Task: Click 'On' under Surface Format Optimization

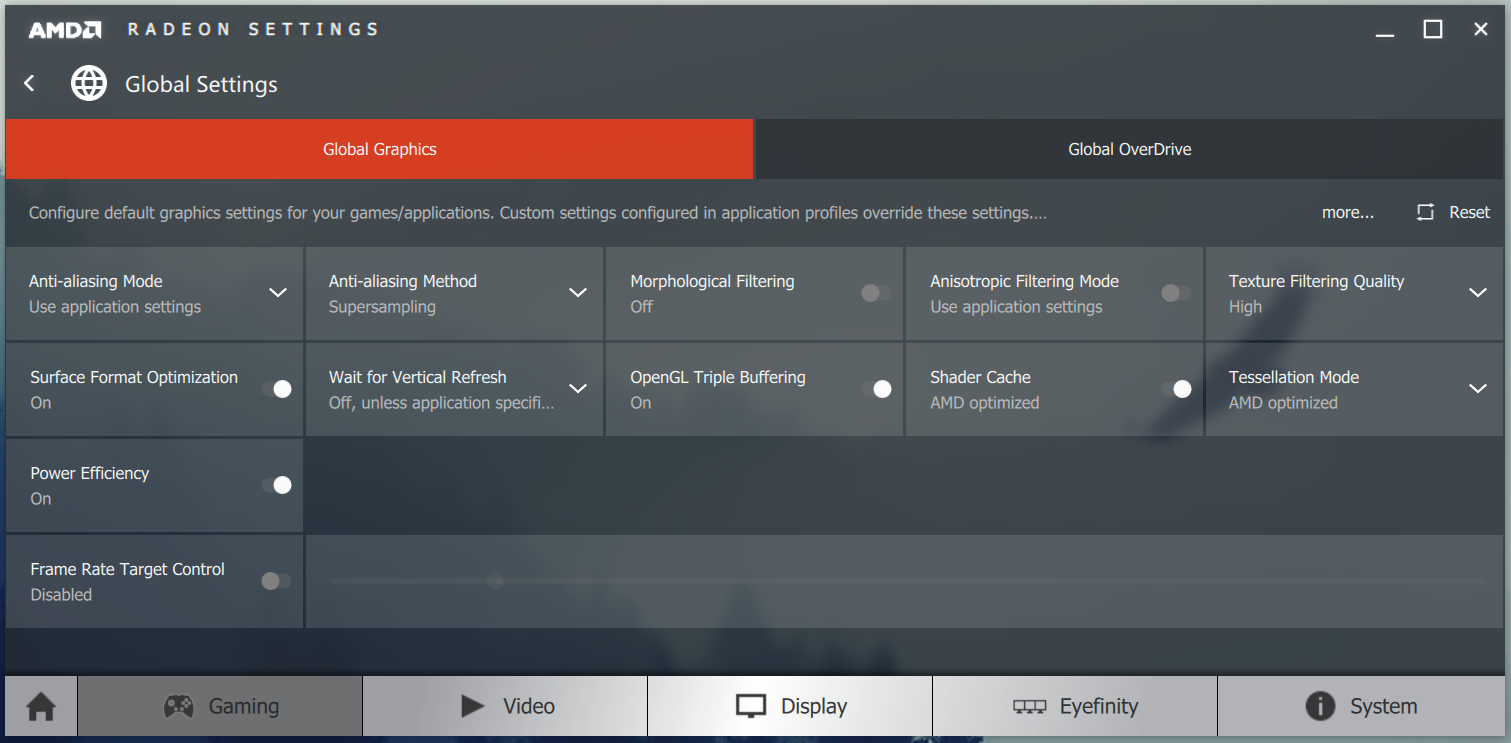Action: click(41, 403)
